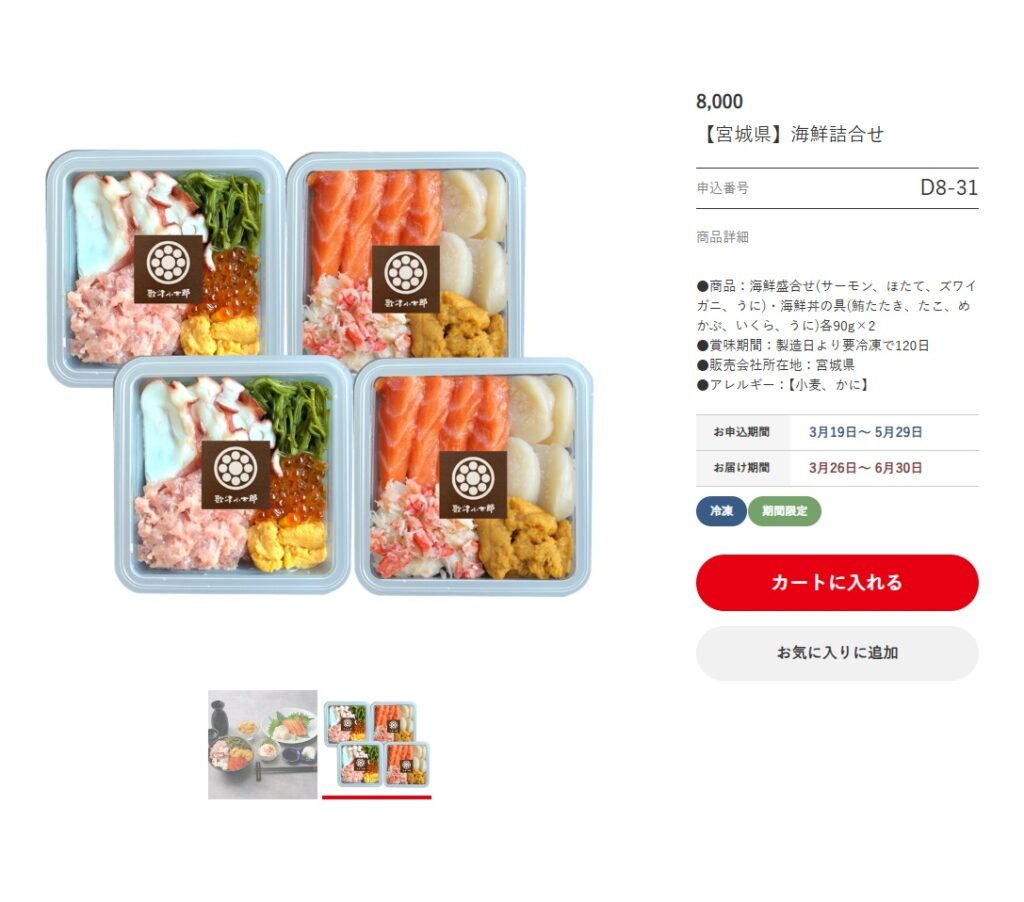Click the blue 冷凍 badge
The image size is (1024, 902).
coord(721,511)
